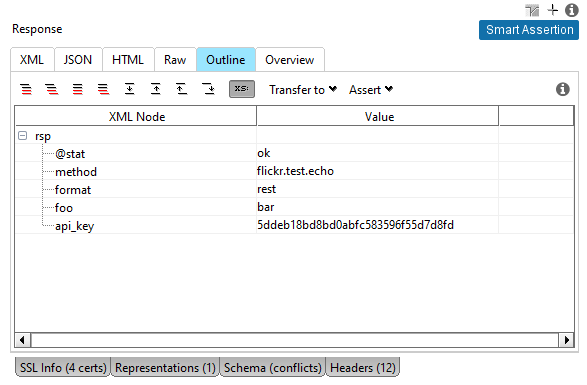Click the right arrow of horizontal scrollbar
587x385 pixels.
[566, 340]
